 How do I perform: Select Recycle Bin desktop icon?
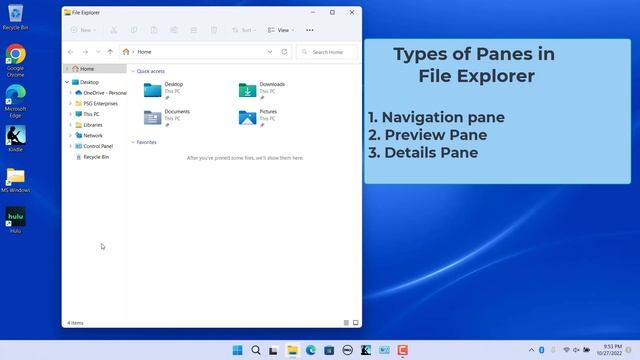[15, 17]
